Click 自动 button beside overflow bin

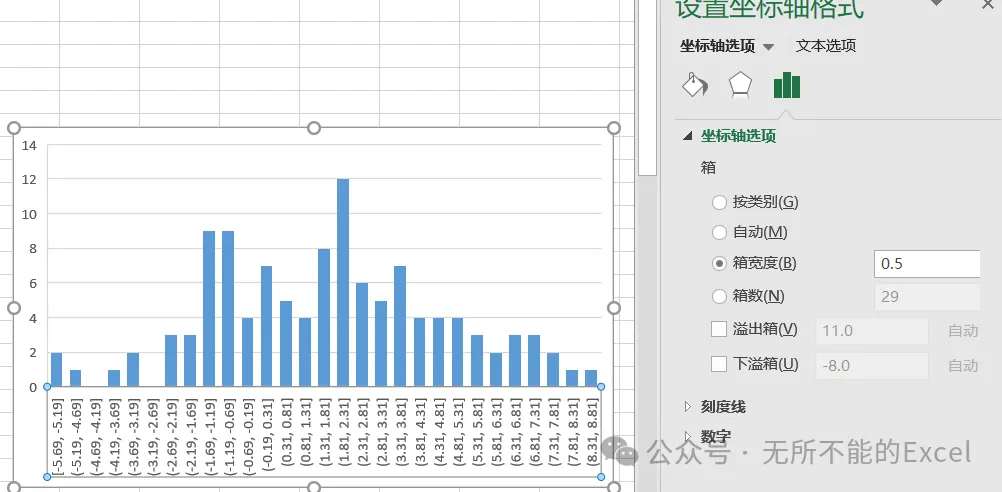tap(964, 331)
